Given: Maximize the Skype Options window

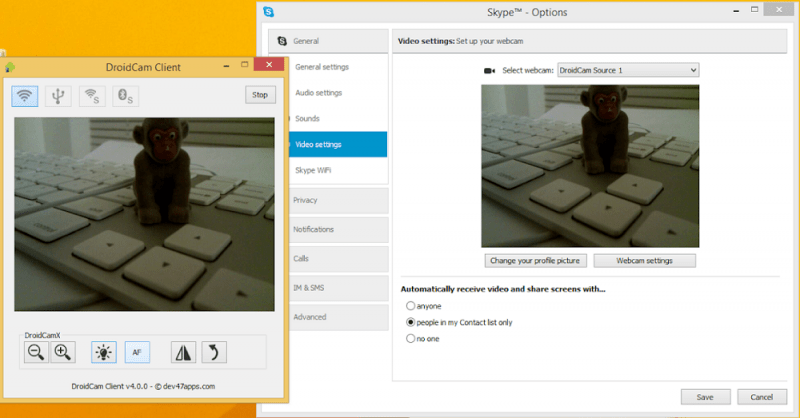Looking at the screenshot, I should coord(755,10).
